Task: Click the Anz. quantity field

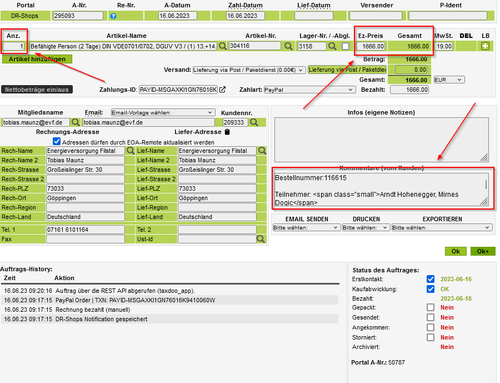Action: pos(14,46)
